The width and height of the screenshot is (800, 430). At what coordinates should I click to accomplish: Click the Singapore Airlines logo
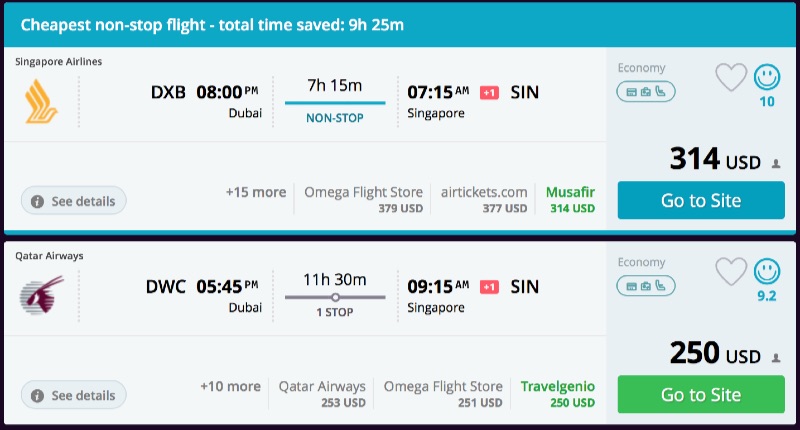pyautogui.click(x=42, y=102)
